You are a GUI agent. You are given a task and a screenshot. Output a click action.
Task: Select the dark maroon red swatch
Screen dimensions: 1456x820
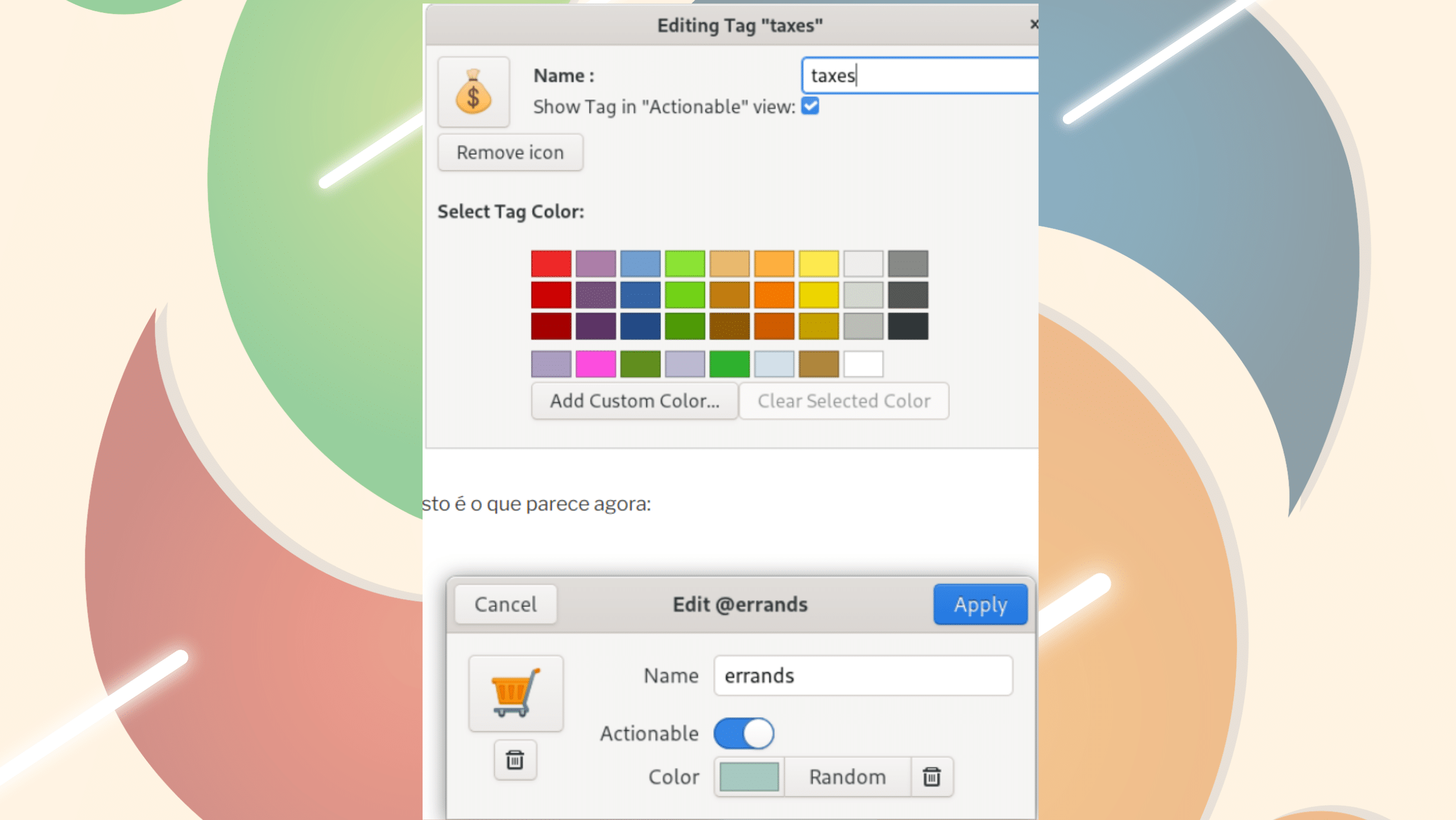[x=551, y=326]
